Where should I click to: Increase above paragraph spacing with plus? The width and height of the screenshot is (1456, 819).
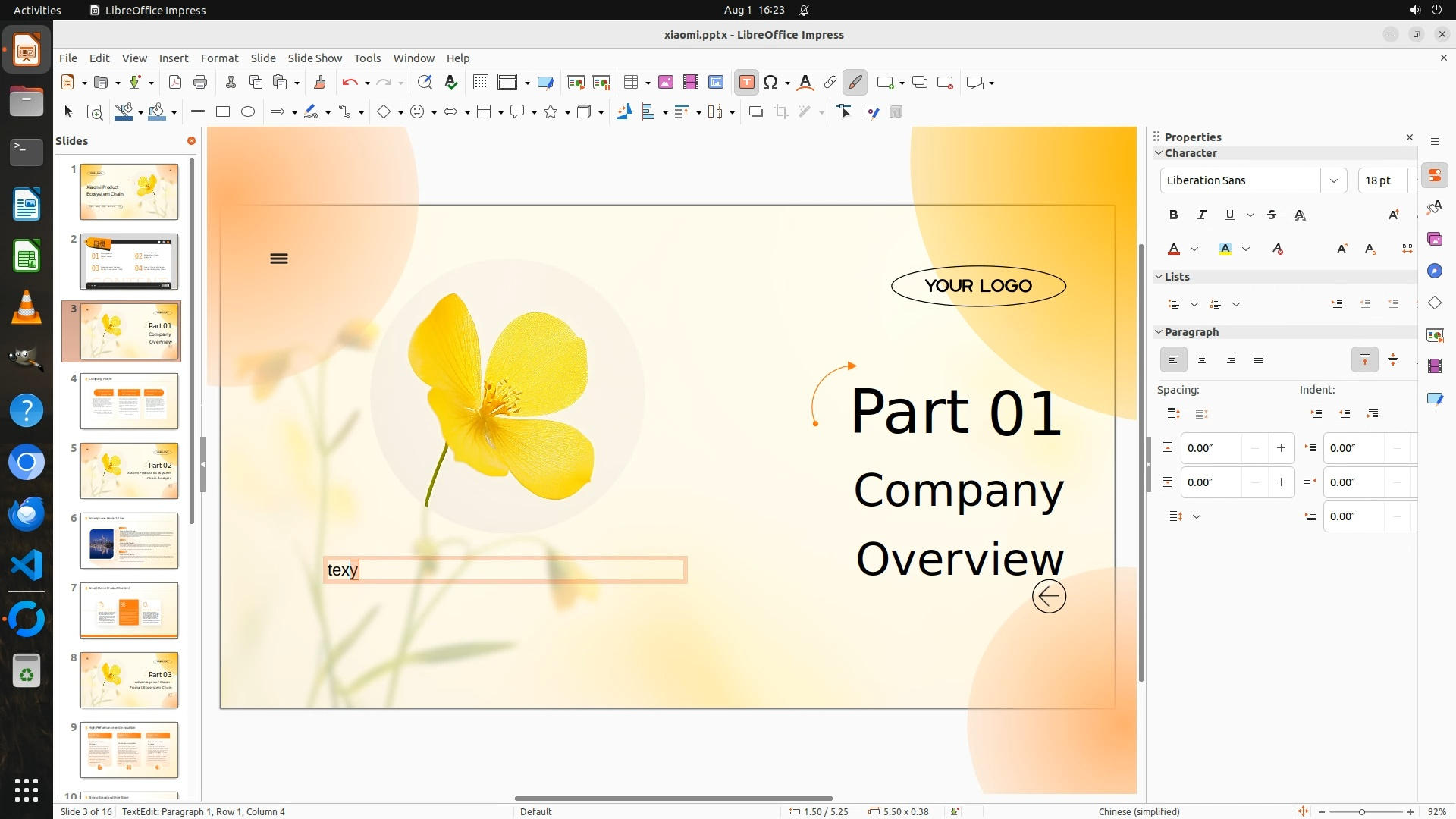point(1281,448)
